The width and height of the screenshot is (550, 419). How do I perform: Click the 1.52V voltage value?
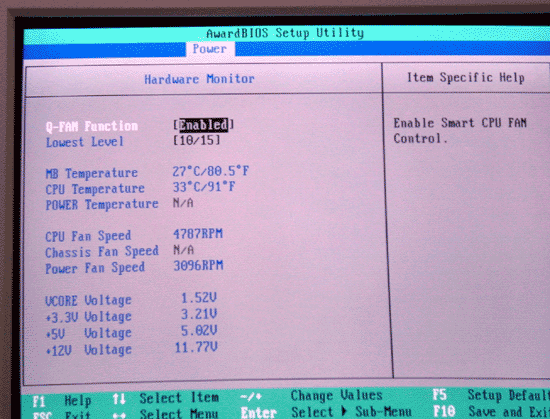click(x=199, y=298)
